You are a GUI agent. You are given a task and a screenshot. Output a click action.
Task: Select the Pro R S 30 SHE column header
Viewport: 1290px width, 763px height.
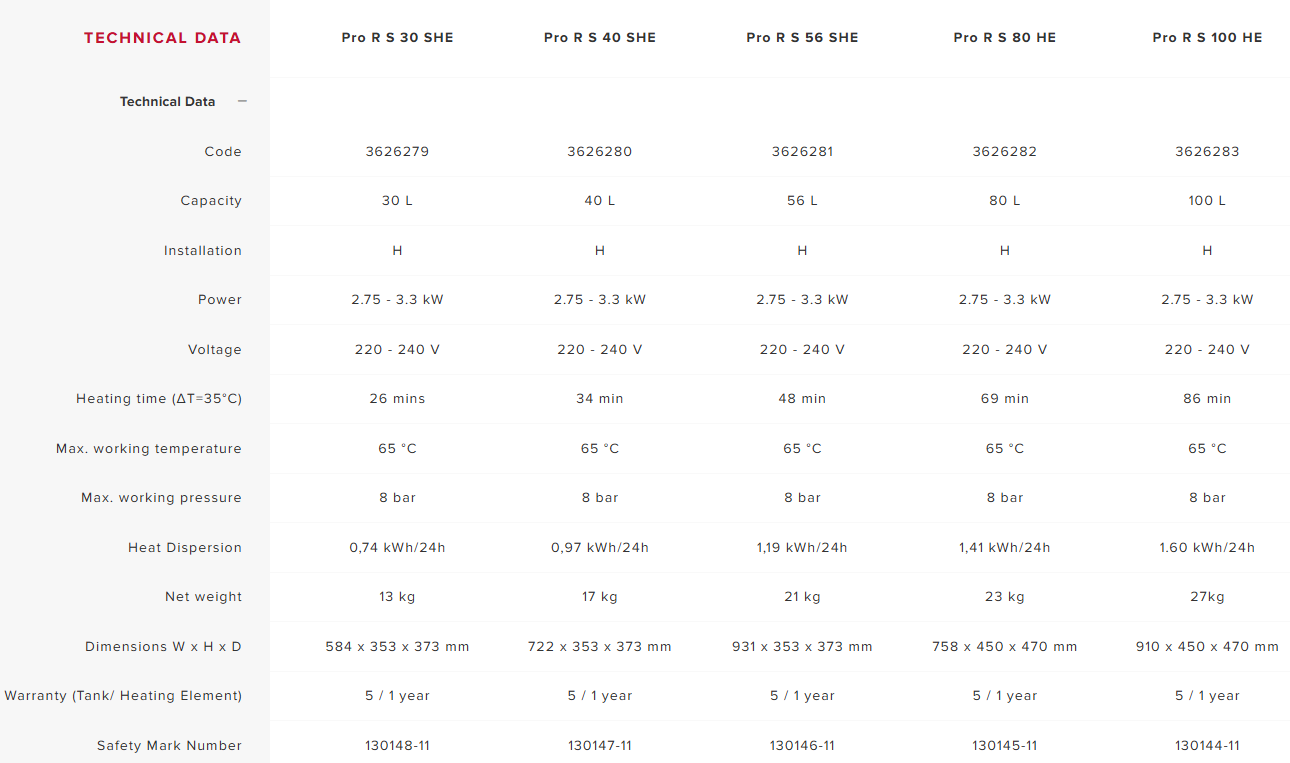(x=397, y=38)
